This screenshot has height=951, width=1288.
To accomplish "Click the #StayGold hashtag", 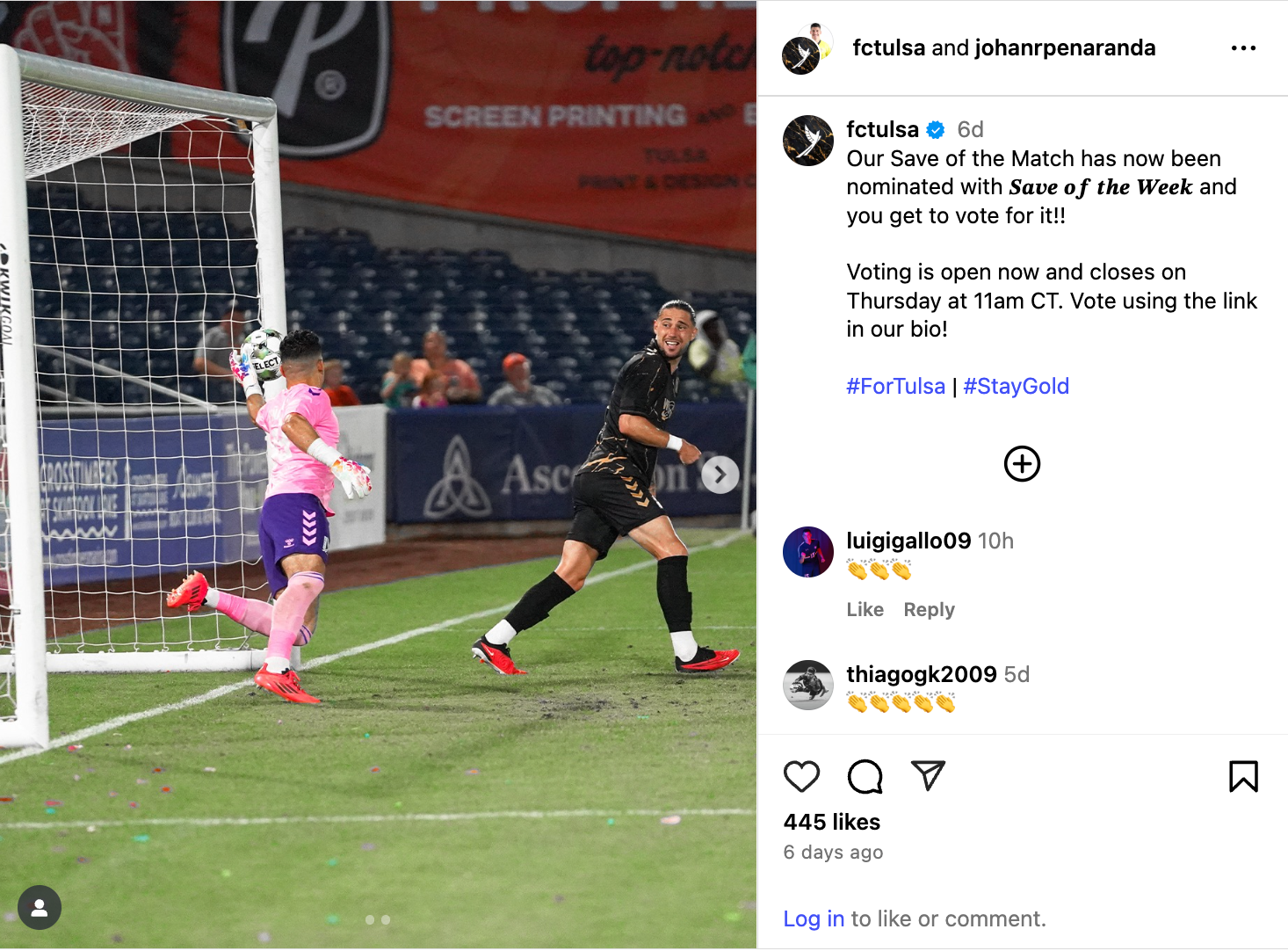I will tap(1016, 387).
